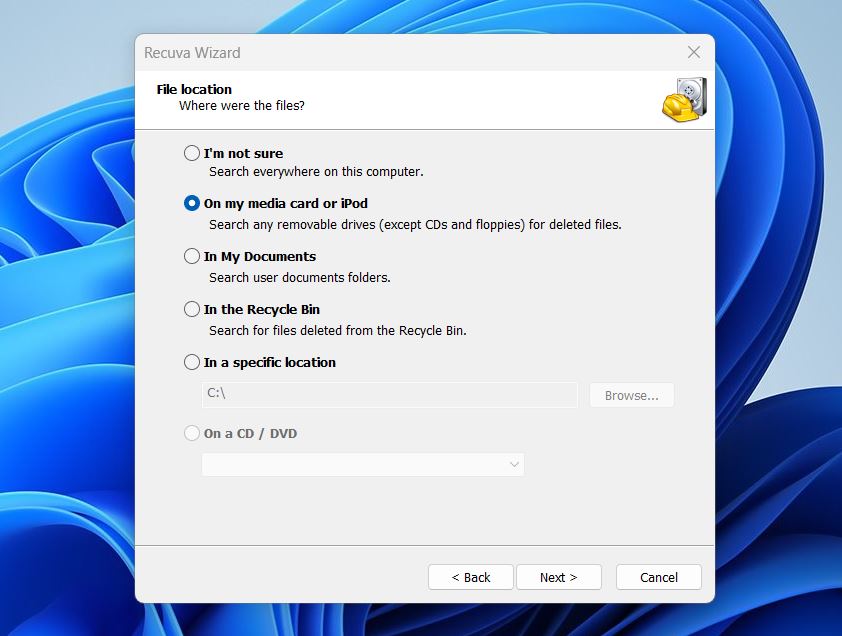Viewport: 842px width, 636px height.
Task: Click "Search for files deleted from the Recycle Bin."
Action: [x=338, y=330]
